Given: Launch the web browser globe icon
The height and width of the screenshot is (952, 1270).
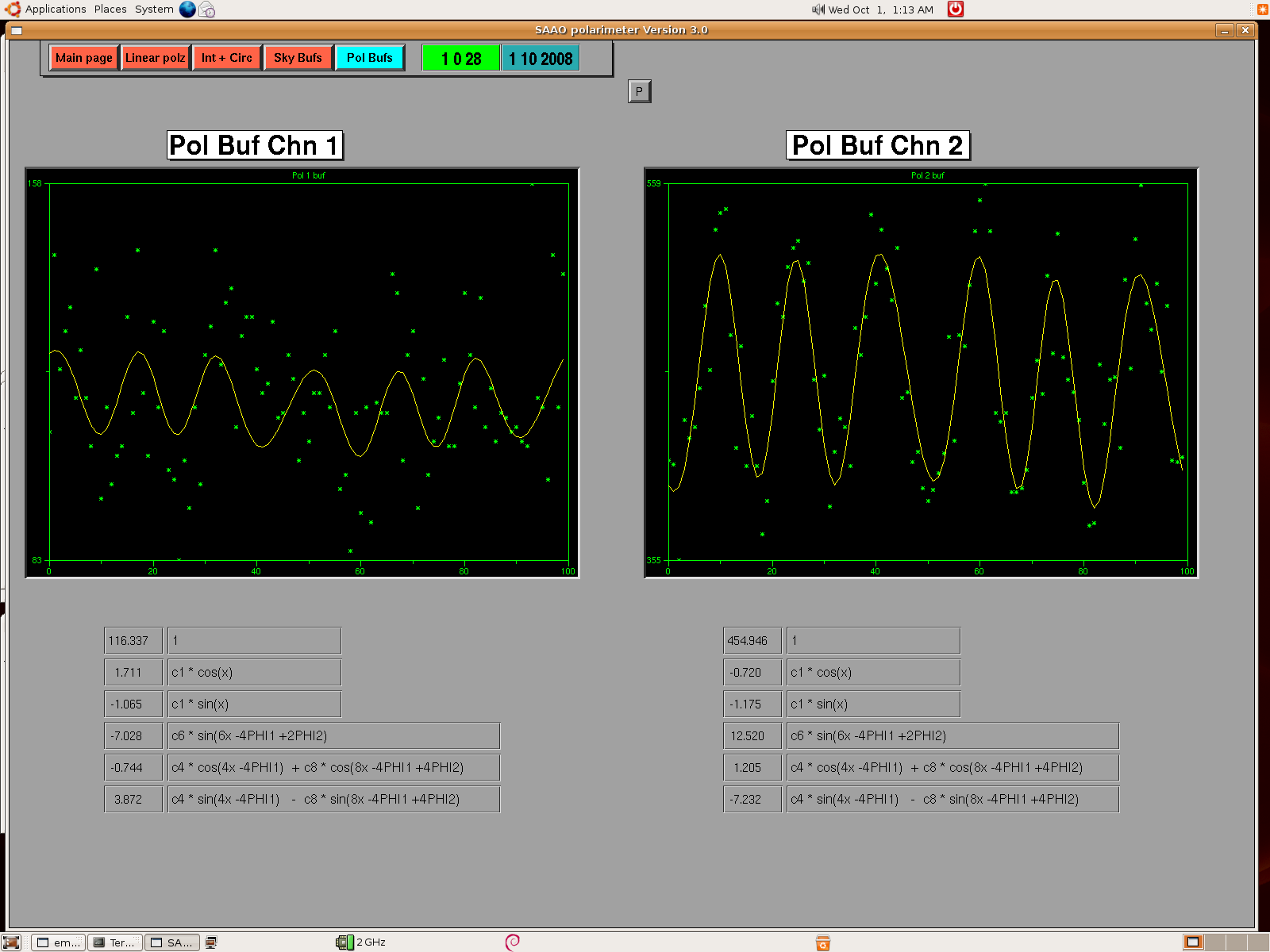Looking at the screenshot, I should (x=187, y=10).
